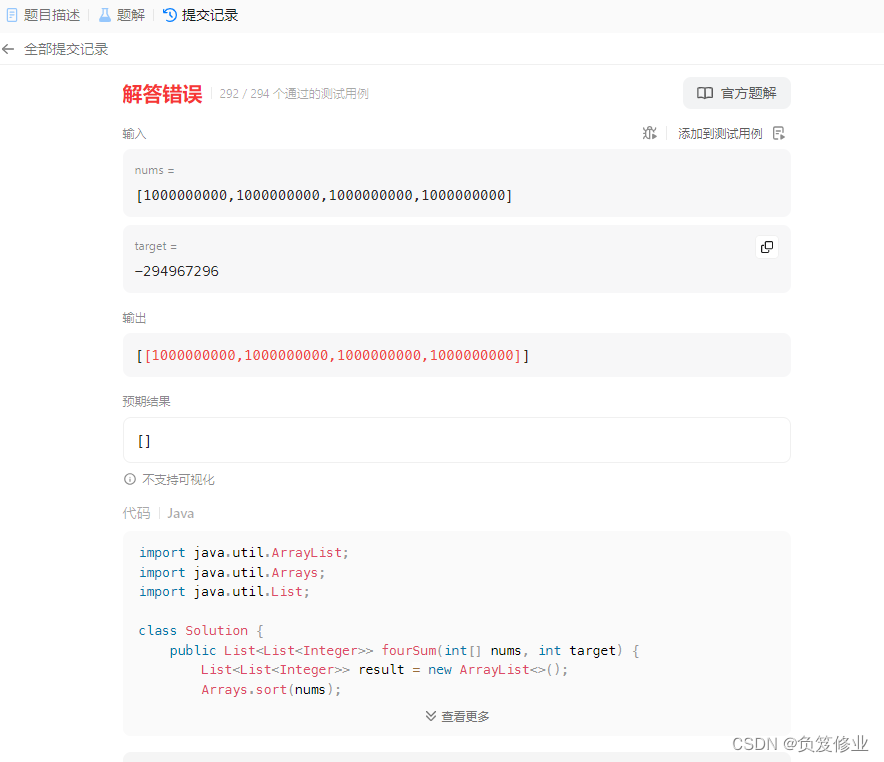
Task: Click the 输出 result box
Action: tap(456, 355)
